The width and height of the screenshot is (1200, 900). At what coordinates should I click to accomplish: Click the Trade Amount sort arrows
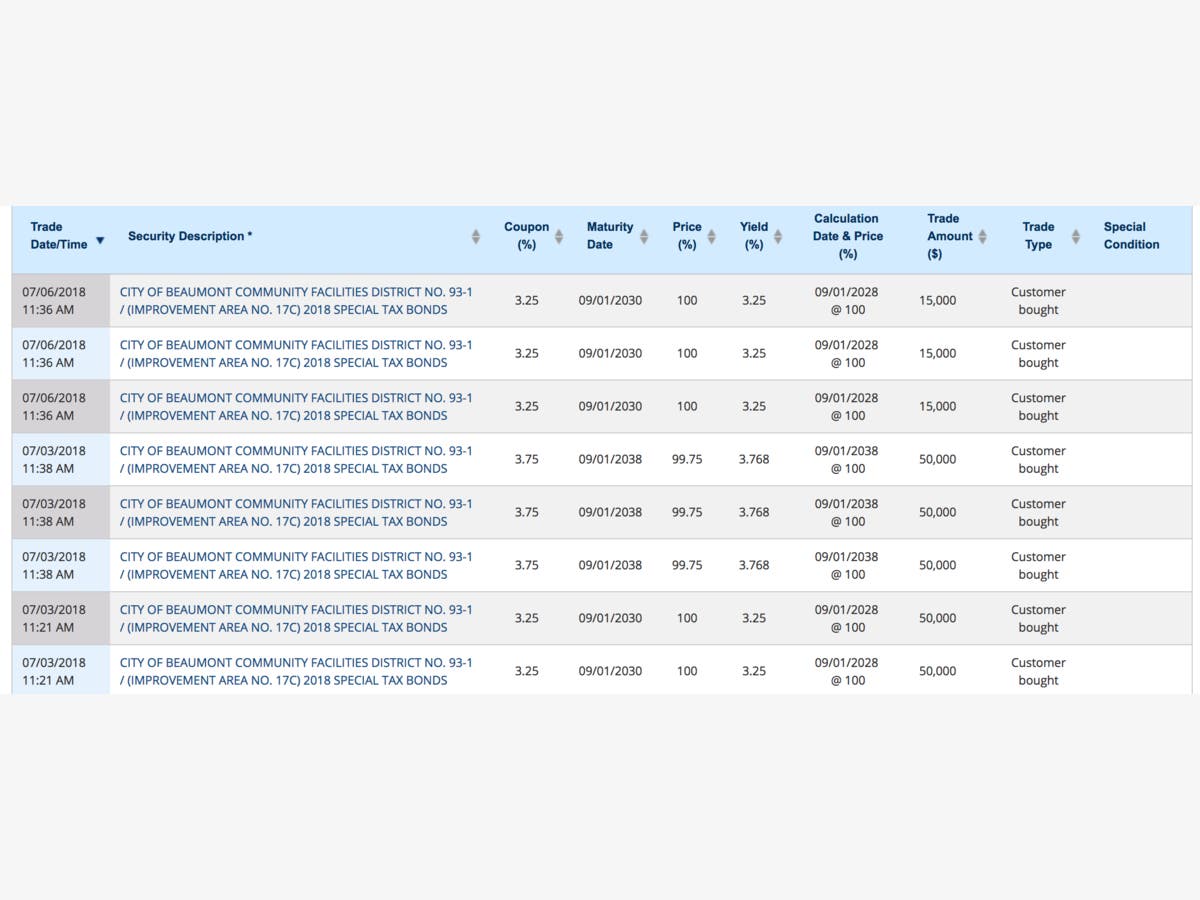point(982,237)
